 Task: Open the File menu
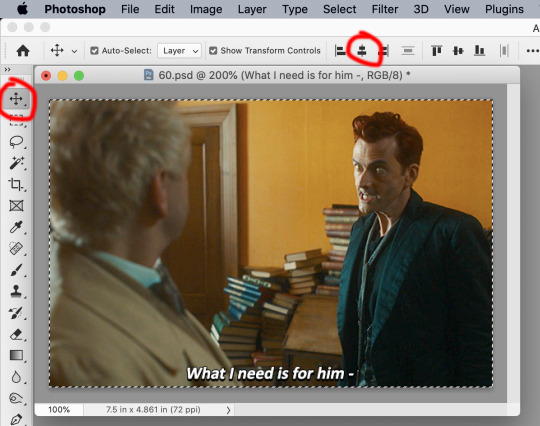[x=130, y=9]
